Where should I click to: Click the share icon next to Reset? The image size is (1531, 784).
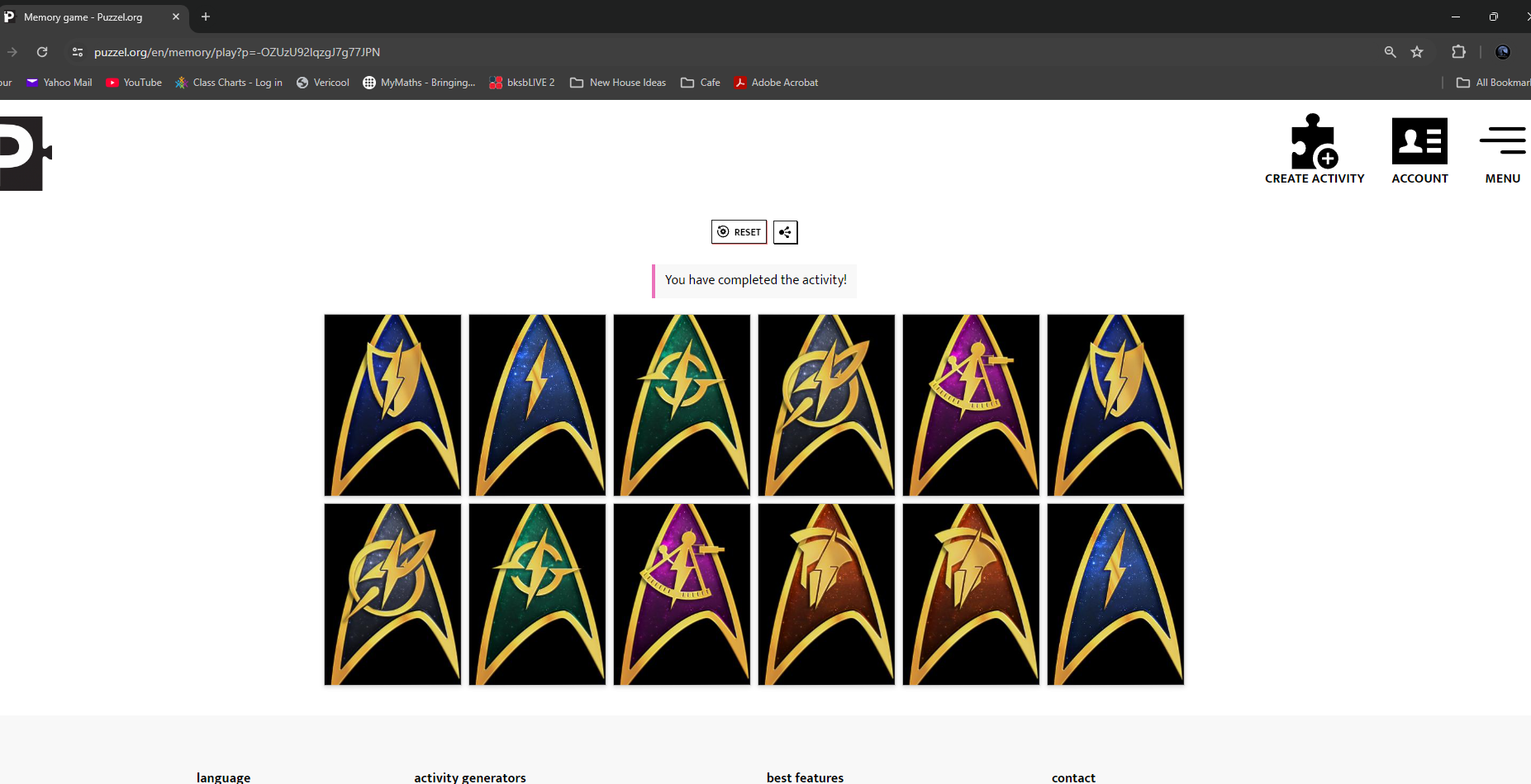tap(785, 232)
